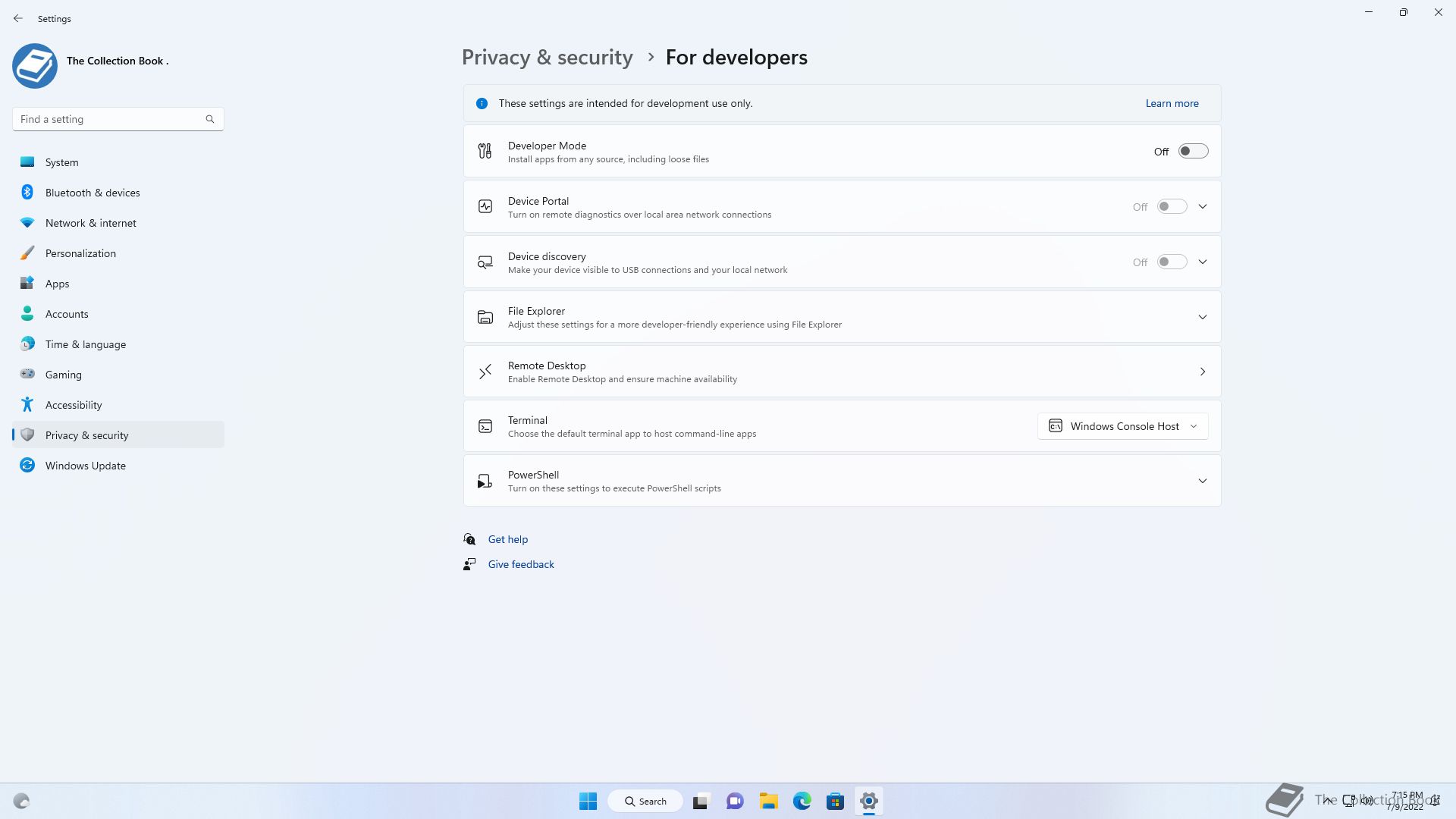This screenshot has height=819, width=1456.
Task: Click the PowerShell script icon
Action: click(x=485, y=481)
